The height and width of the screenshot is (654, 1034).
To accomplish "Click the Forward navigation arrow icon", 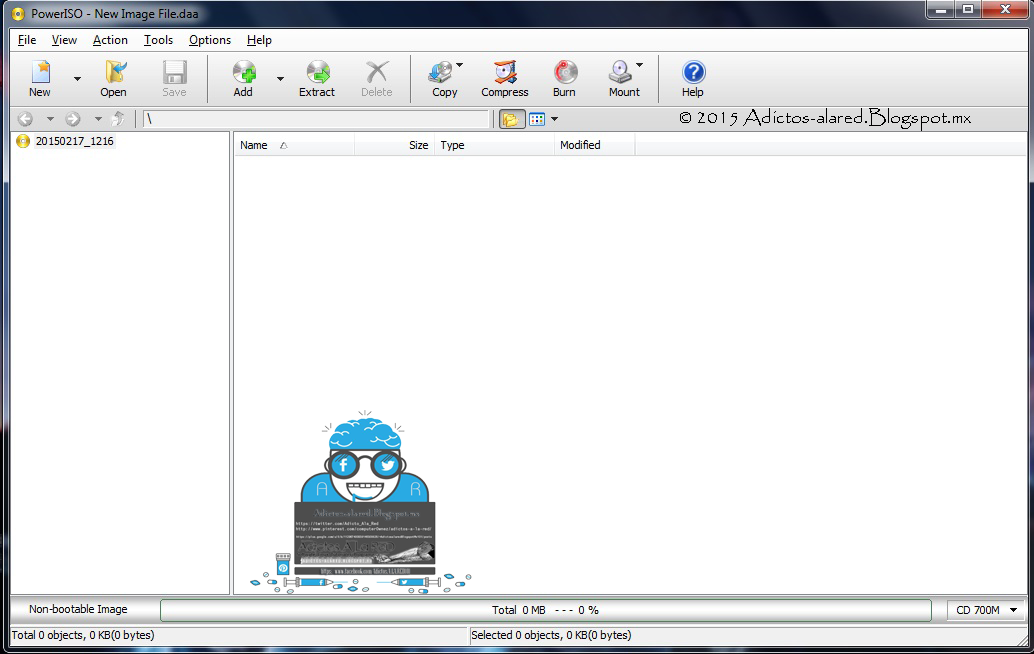I will (x=73, y=119).
